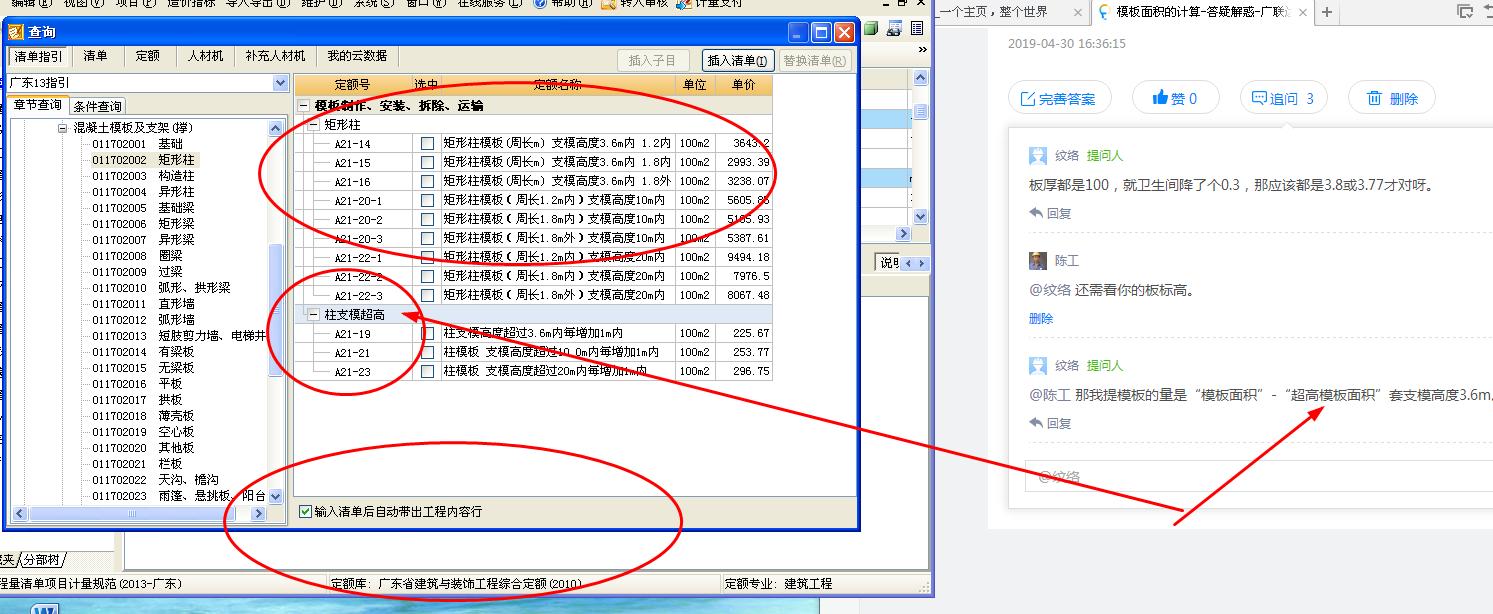Image resolution: width=1493 pixels, height=614 pixels.
Task: Click the green cube icon behind the dialog
Action: point(871,28)
